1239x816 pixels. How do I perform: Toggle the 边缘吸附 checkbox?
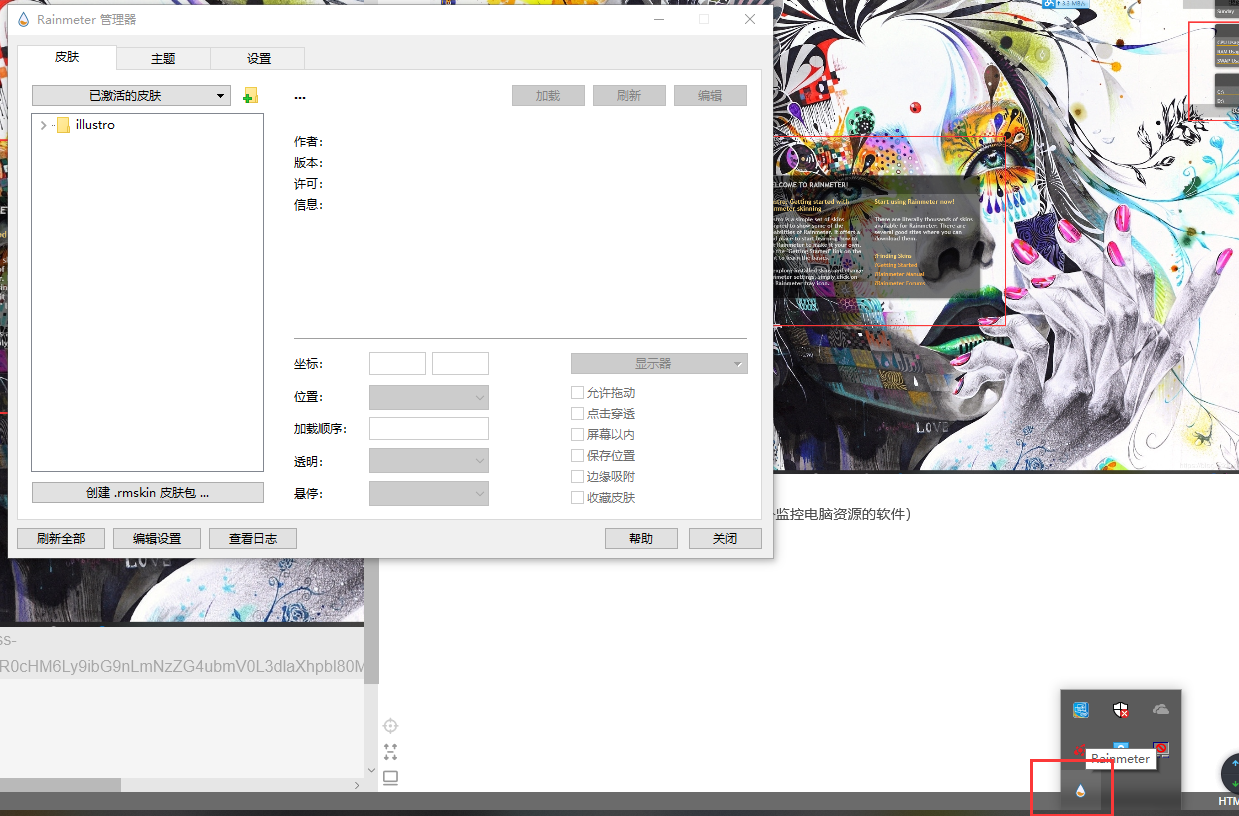point(577,476)
